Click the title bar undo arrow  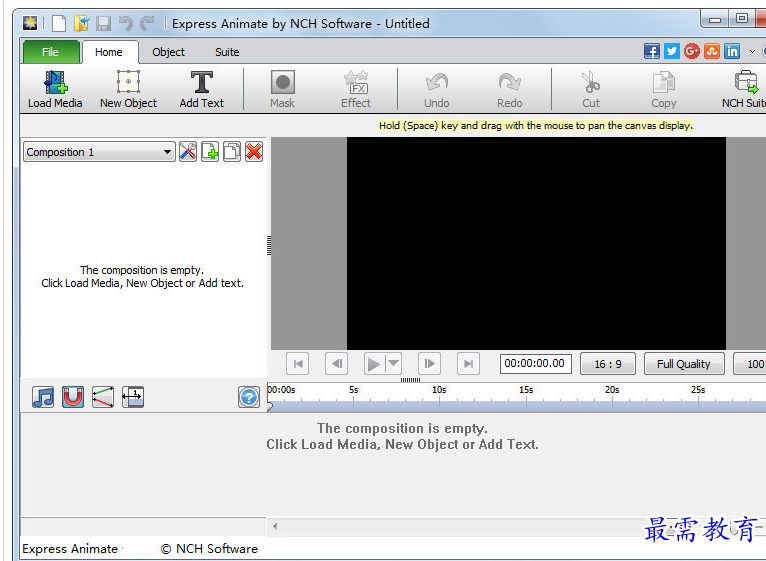[126, 23]
